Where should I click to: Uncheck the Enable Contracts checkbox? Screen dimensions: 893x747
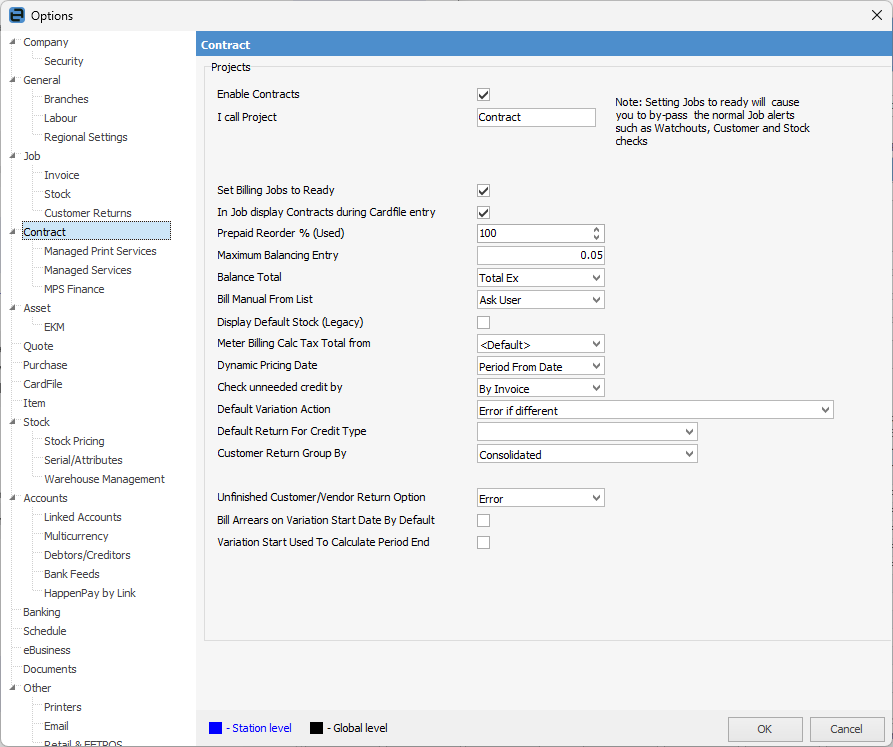(484, 95)
